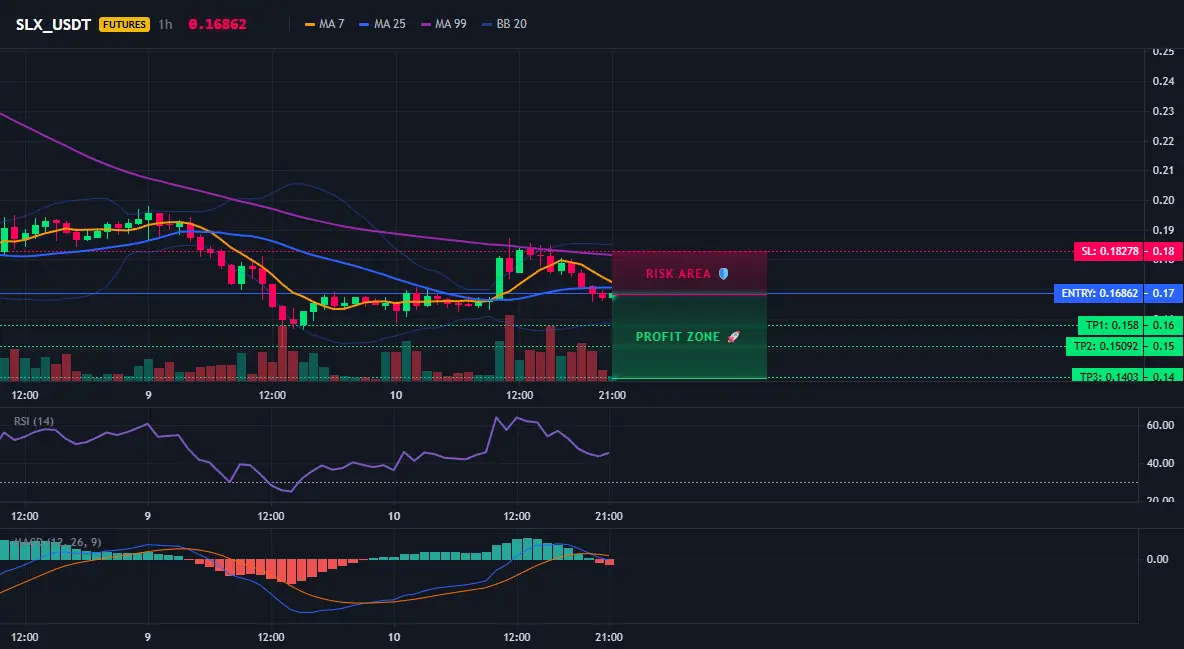Click the 9 date label under price chart

pos(148,395)
